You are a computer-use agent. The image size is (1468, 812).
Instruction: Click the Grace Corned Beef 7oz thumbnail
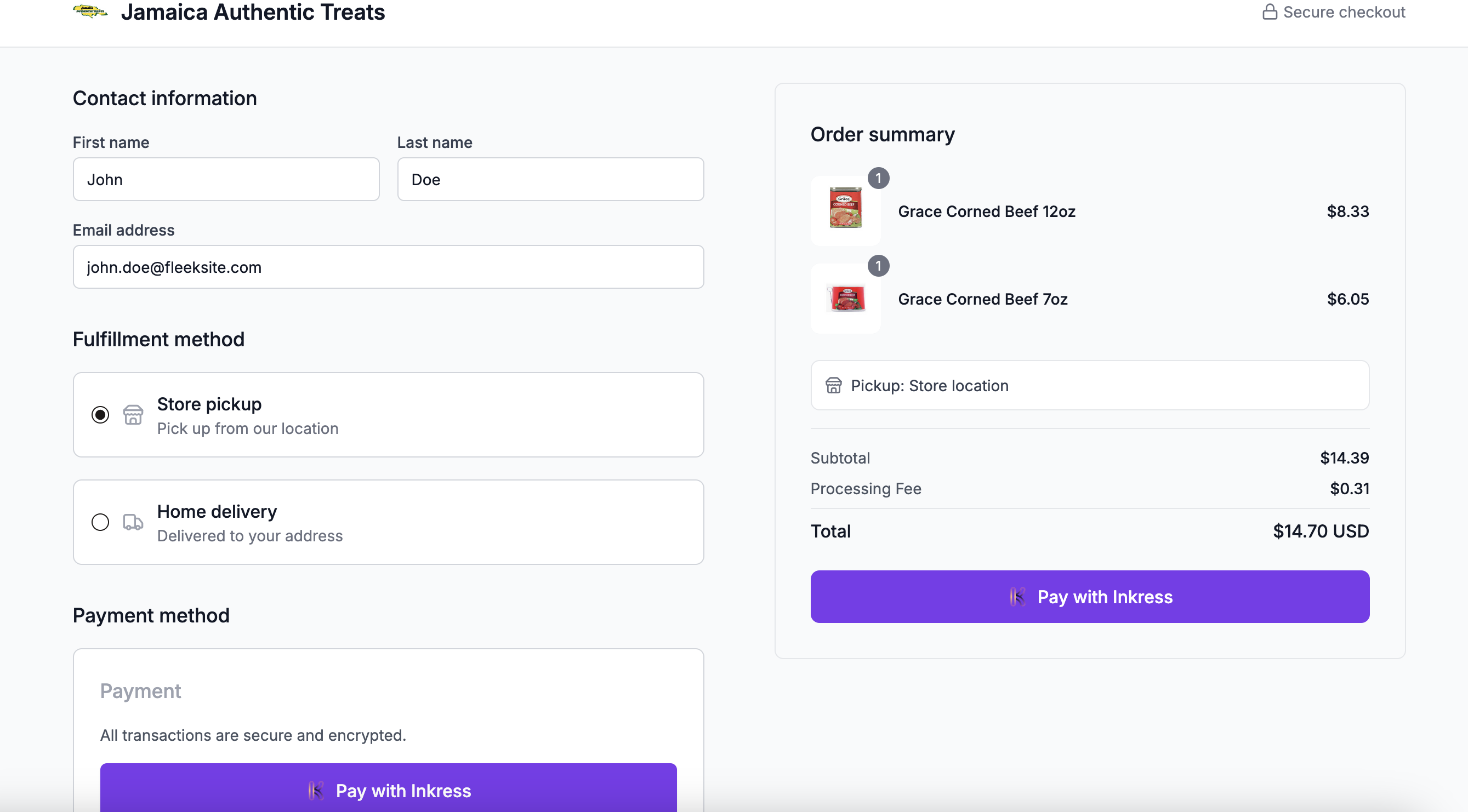tap(845, 298)
